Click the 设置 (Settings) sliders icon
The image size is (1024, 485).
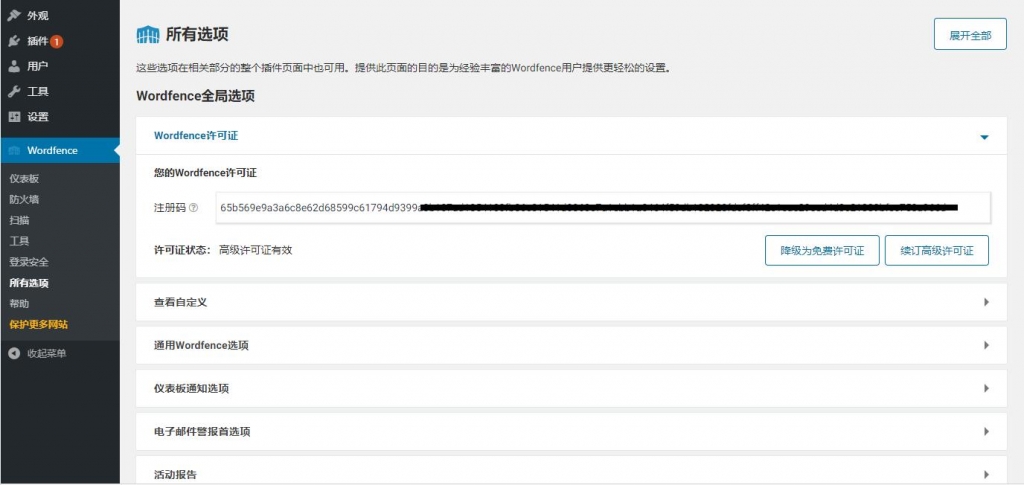click(x=14, y=116)
